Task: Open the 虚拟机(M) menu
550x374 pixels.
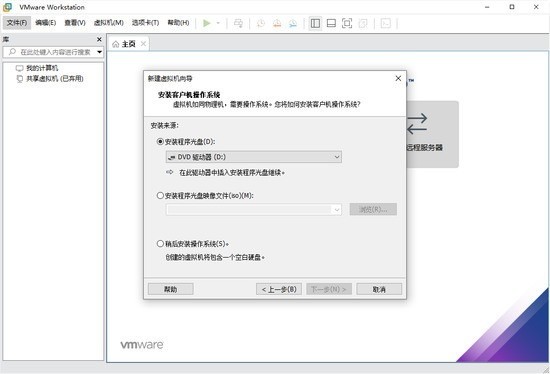Action: coord(108,23)
